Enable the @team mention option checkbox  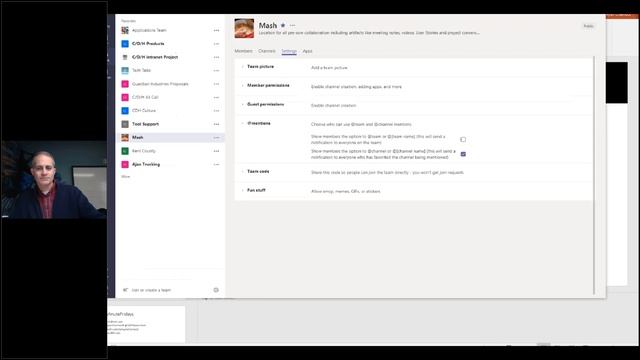point(463,140)
